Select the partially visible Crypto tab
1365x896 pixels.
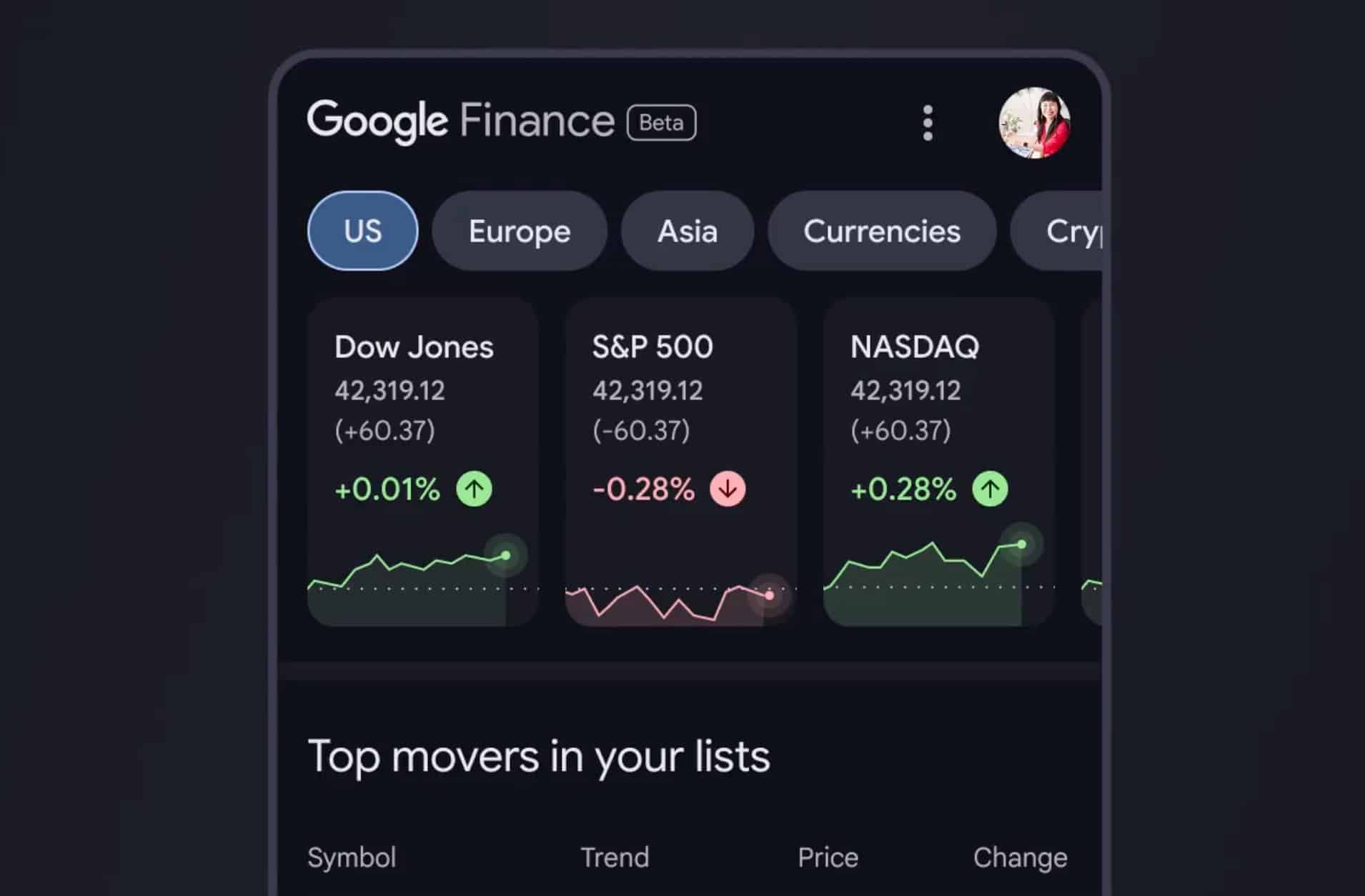tap(1065, 231)
